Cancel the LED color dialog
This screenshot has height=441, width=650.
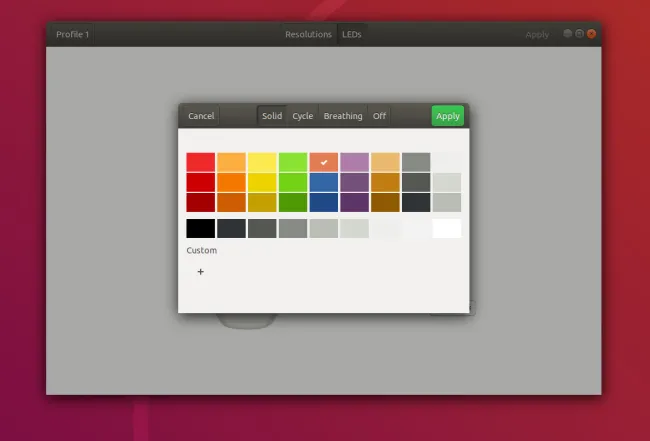[x=201, y=116]
